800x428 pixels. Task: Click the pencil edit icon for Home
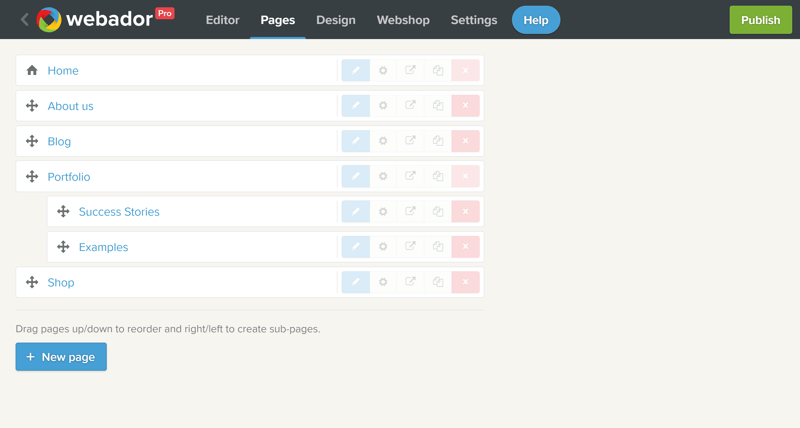click(x=355, y=71)
